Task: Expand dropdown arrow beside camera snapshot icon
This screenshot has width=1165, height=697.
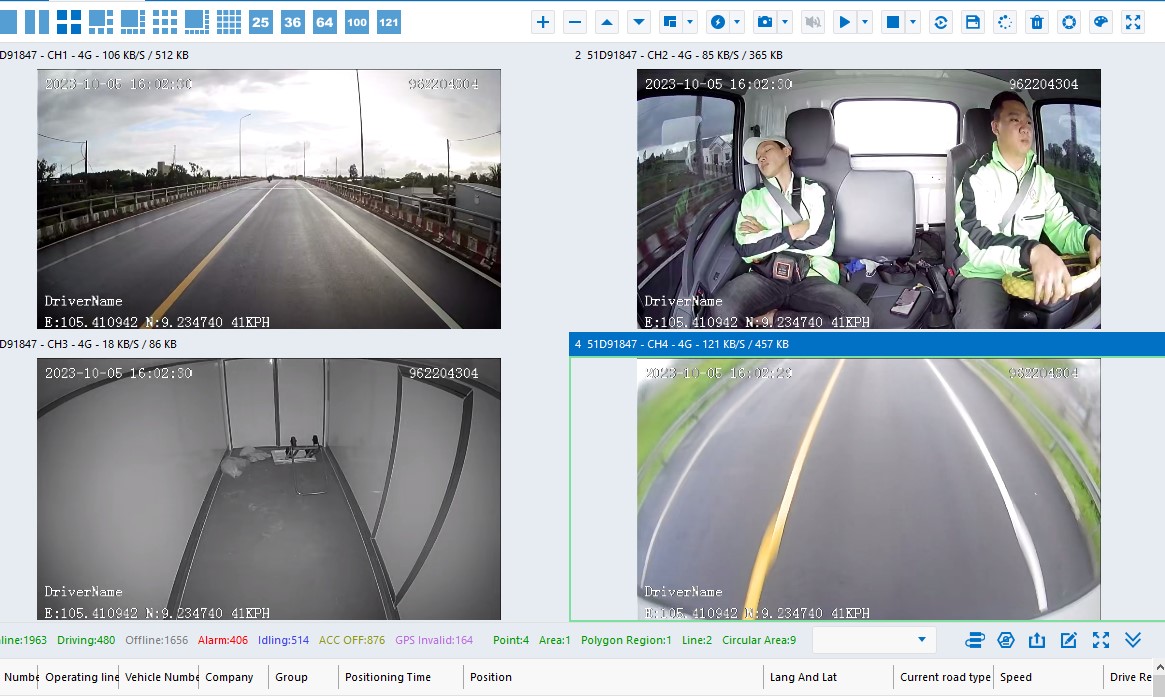Action: pos(786,22)
